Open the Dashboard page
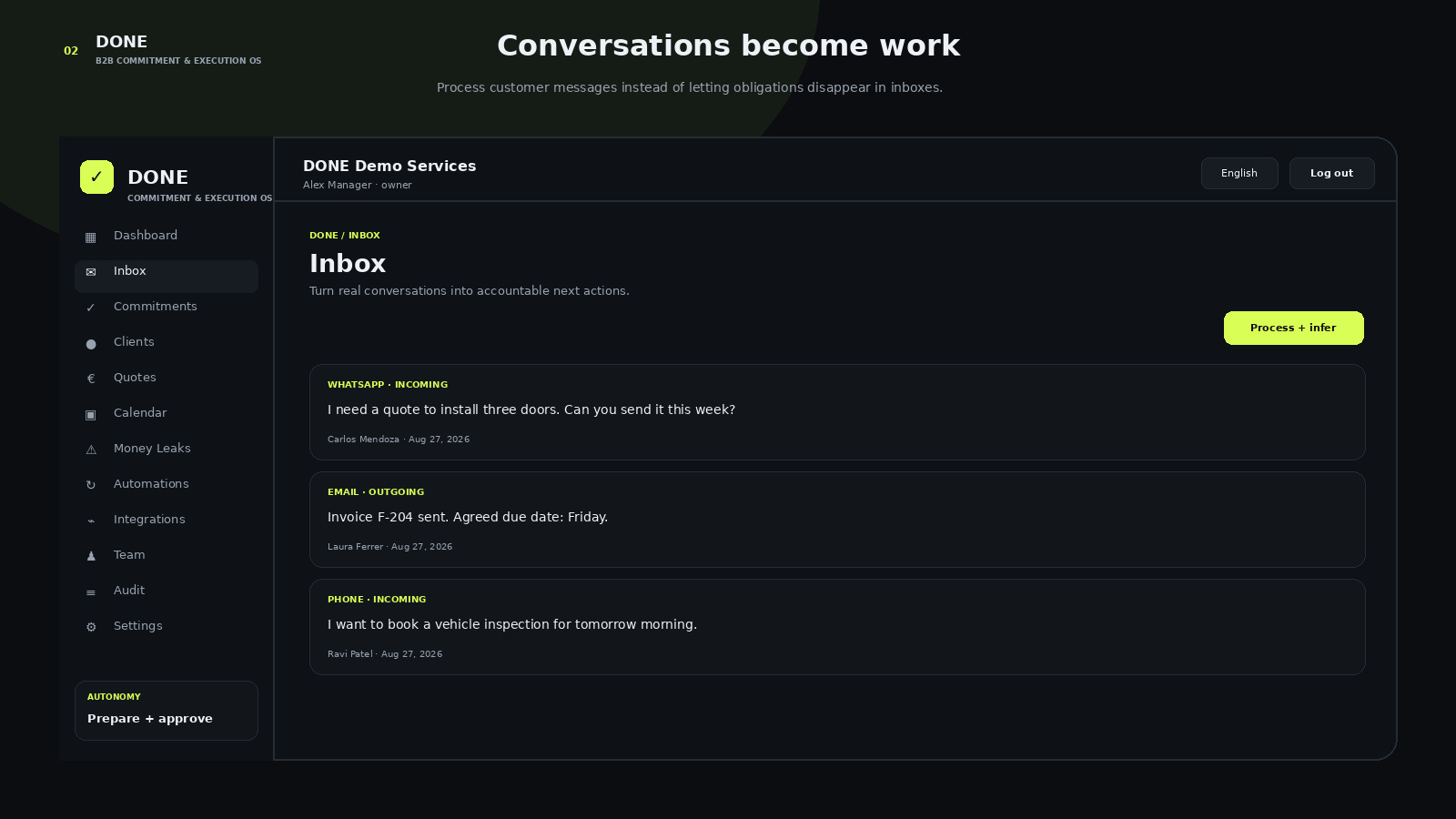The image size is (1456, 819). tap(167, 236)
